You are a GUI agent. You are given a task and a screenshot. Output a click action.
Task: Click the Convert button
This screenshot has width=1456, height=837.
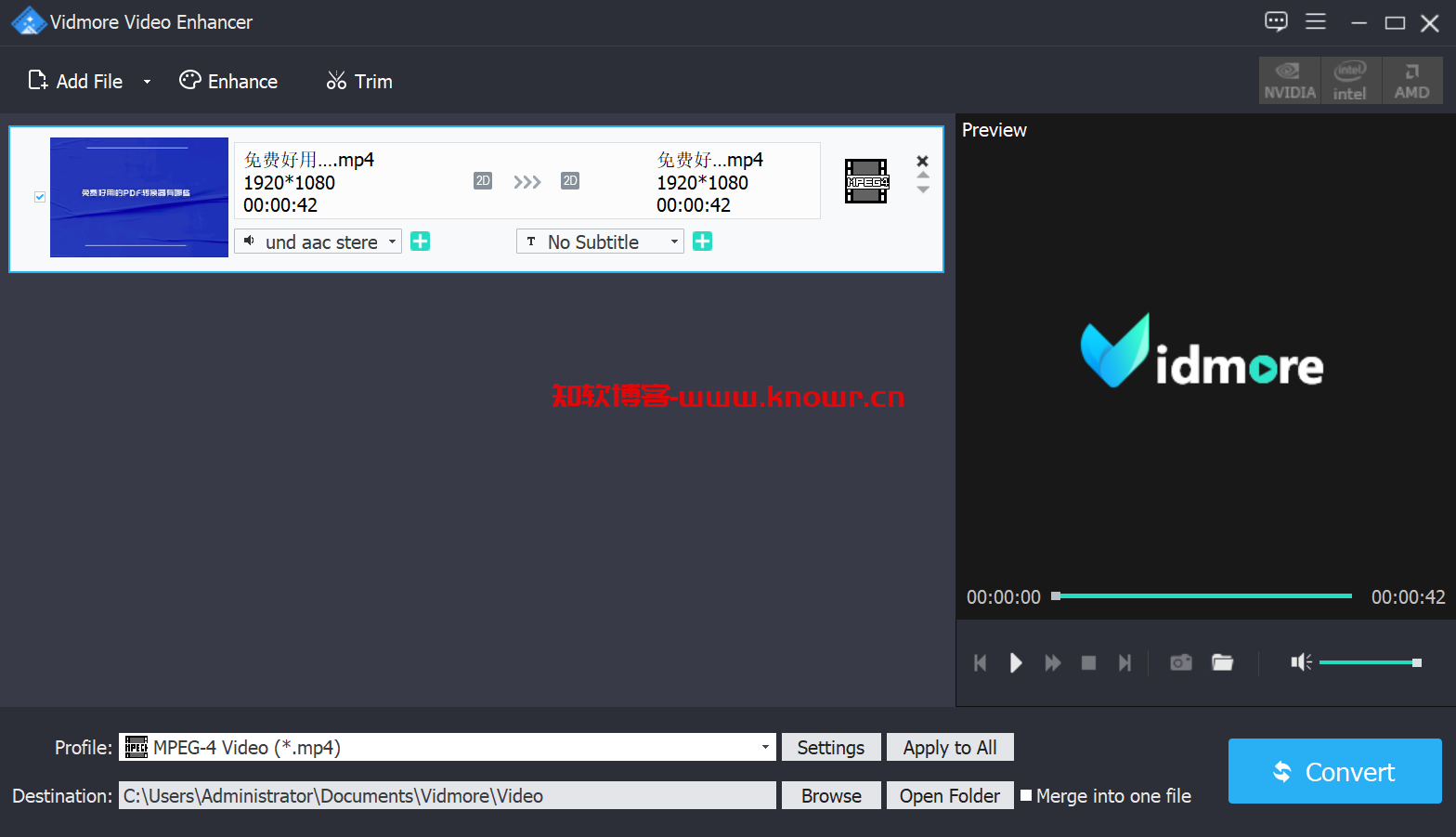click(x=1335, y=771)
